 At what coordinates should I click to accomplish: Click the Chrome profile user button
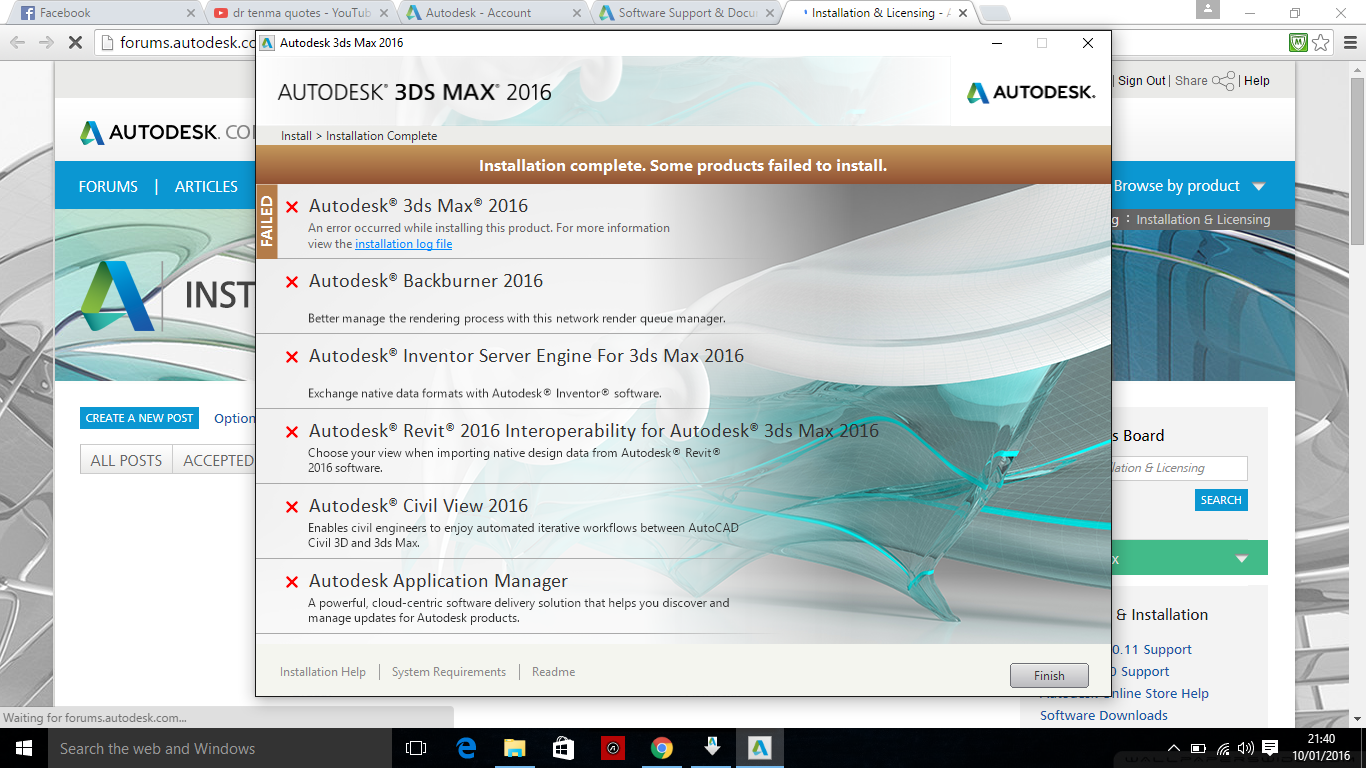(1209, 10)
